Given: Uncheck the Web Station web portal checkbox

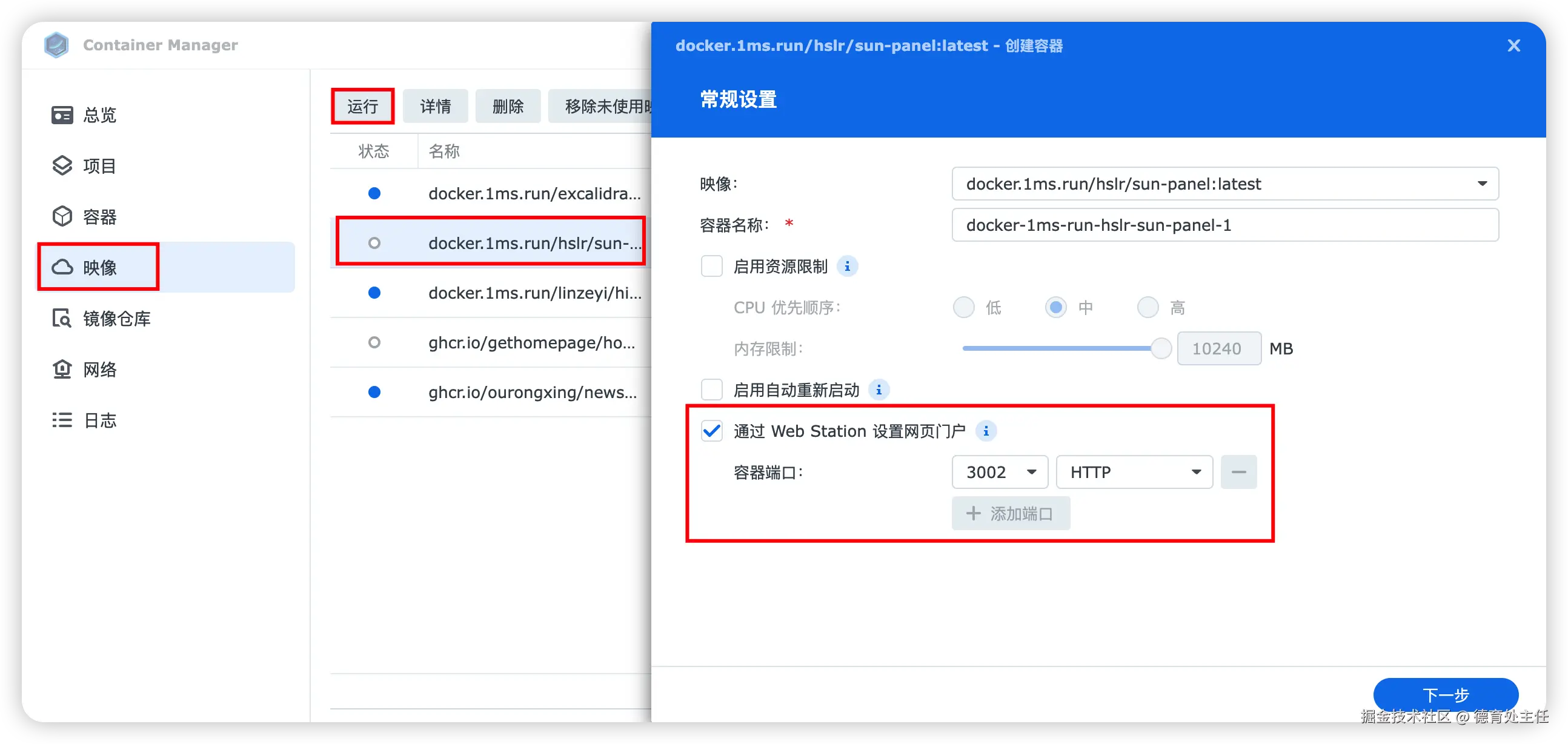Looking at the screenshot, I should [711, 431].
